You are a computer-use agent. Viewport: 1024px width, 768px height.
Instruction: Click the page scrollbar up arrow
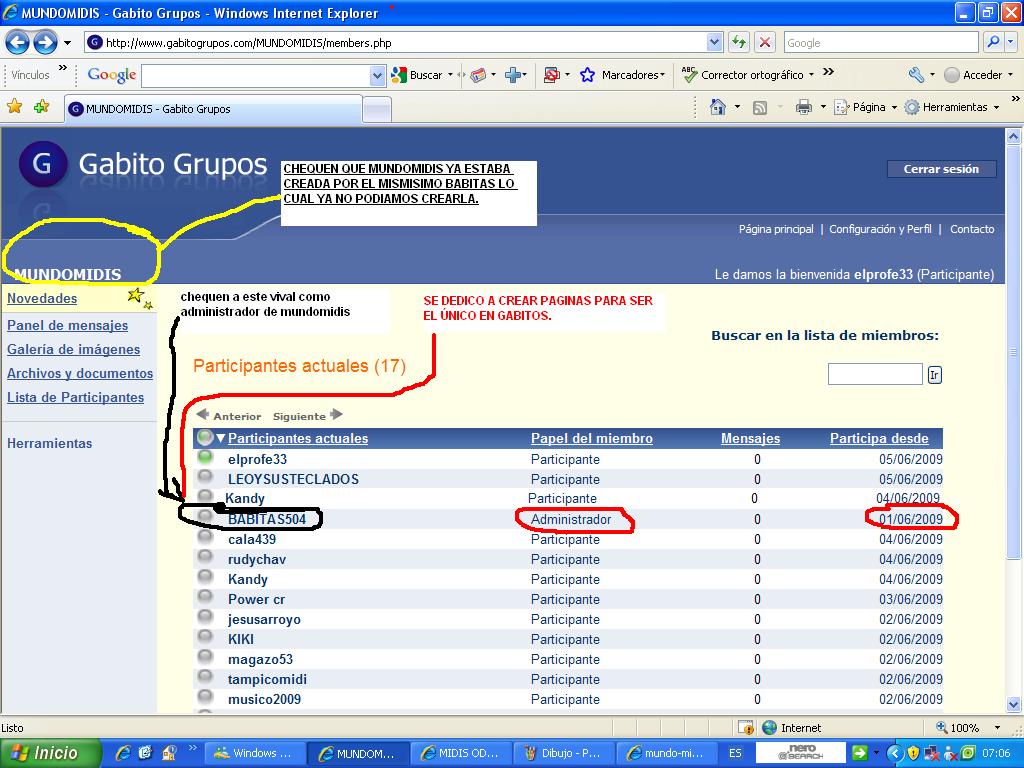pyautogui.click(x=1014, y=136)
